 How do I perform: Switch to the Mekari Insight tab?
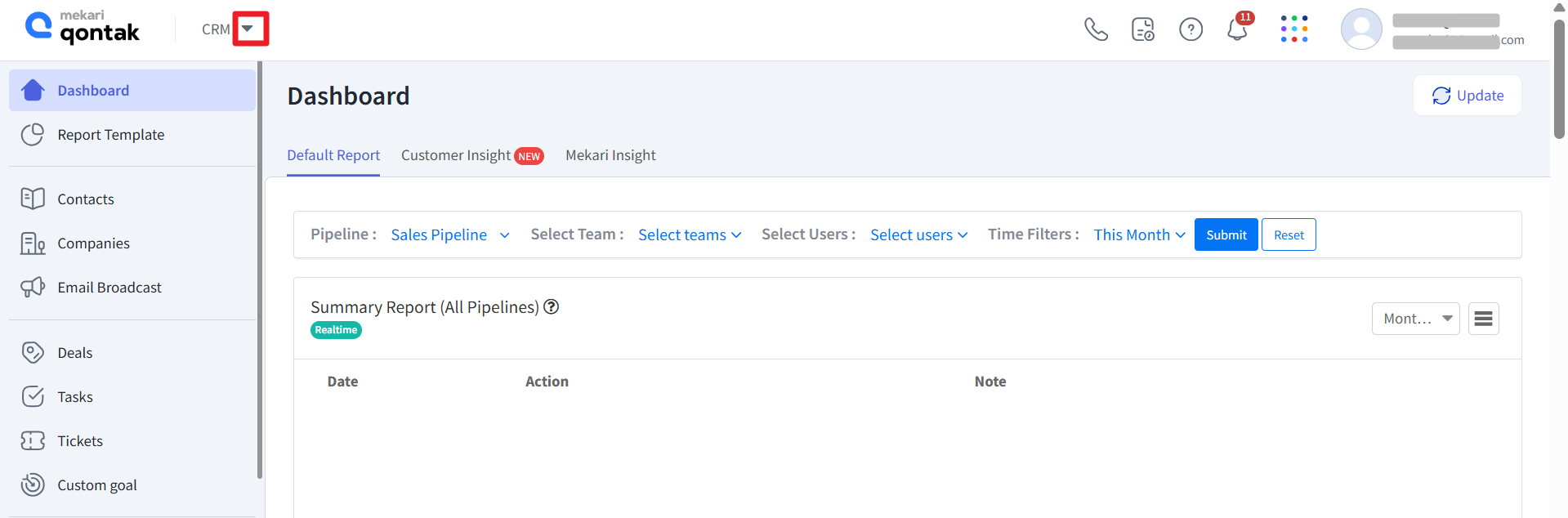click(610, 155)
